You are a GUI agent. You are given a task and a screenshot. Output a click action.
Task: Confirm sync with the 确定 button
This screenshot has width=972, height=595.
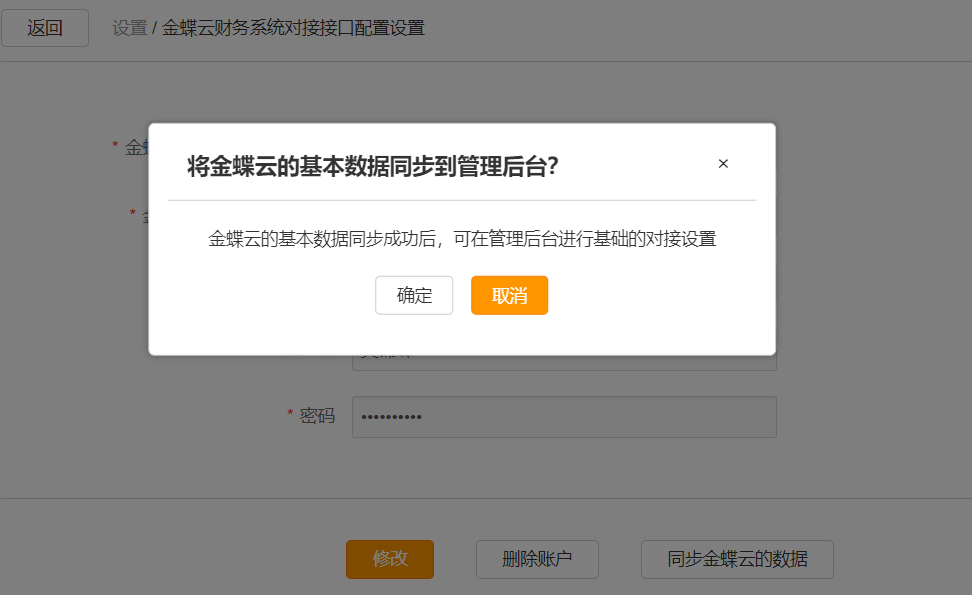[x=414, y=295]
